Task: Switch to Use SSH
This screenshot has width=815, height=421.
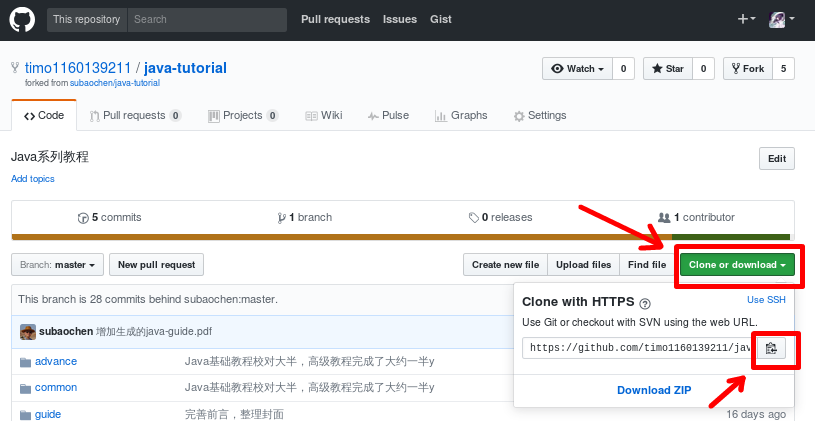Action: click(766, 300)
